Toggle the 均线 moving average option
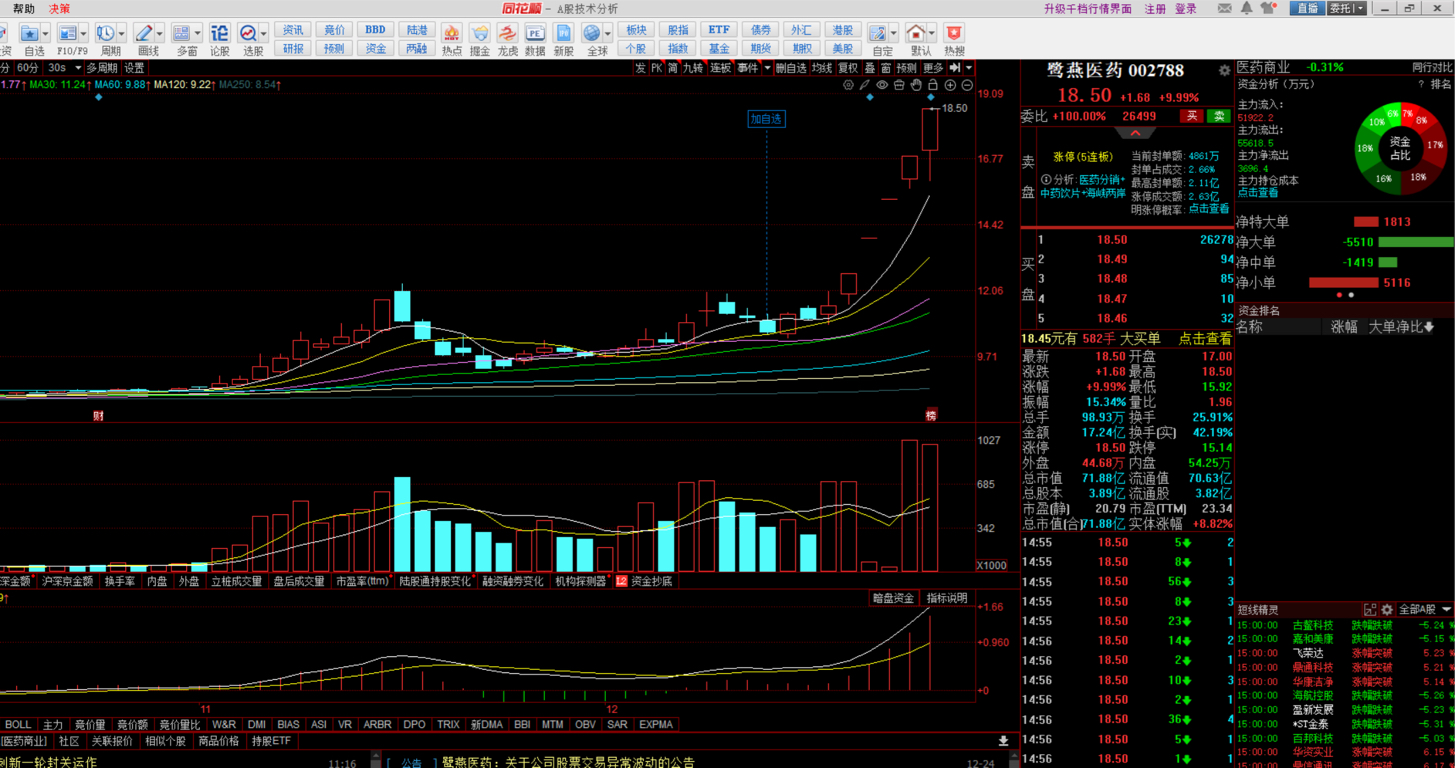 [821, 68]
